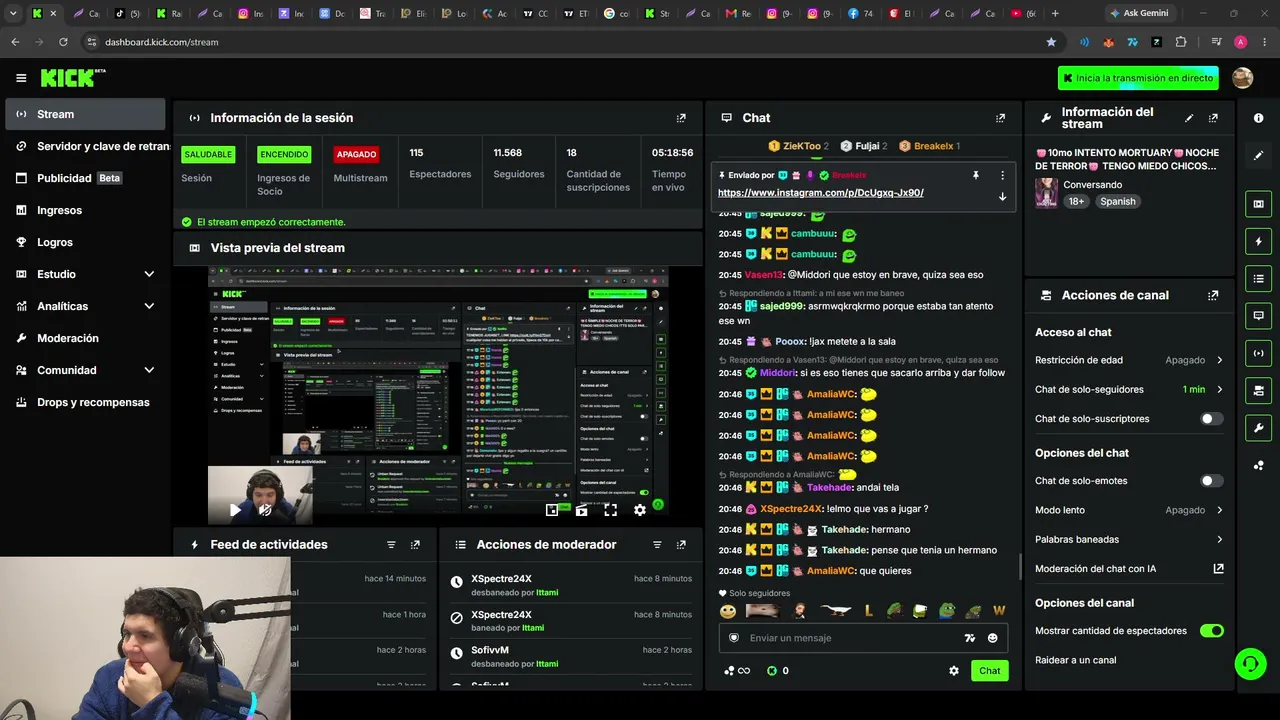The image size is (1280, 720).
Task: Open Moderación del chat con IA
Action: pyautogui.click(x=1129, y=569)
